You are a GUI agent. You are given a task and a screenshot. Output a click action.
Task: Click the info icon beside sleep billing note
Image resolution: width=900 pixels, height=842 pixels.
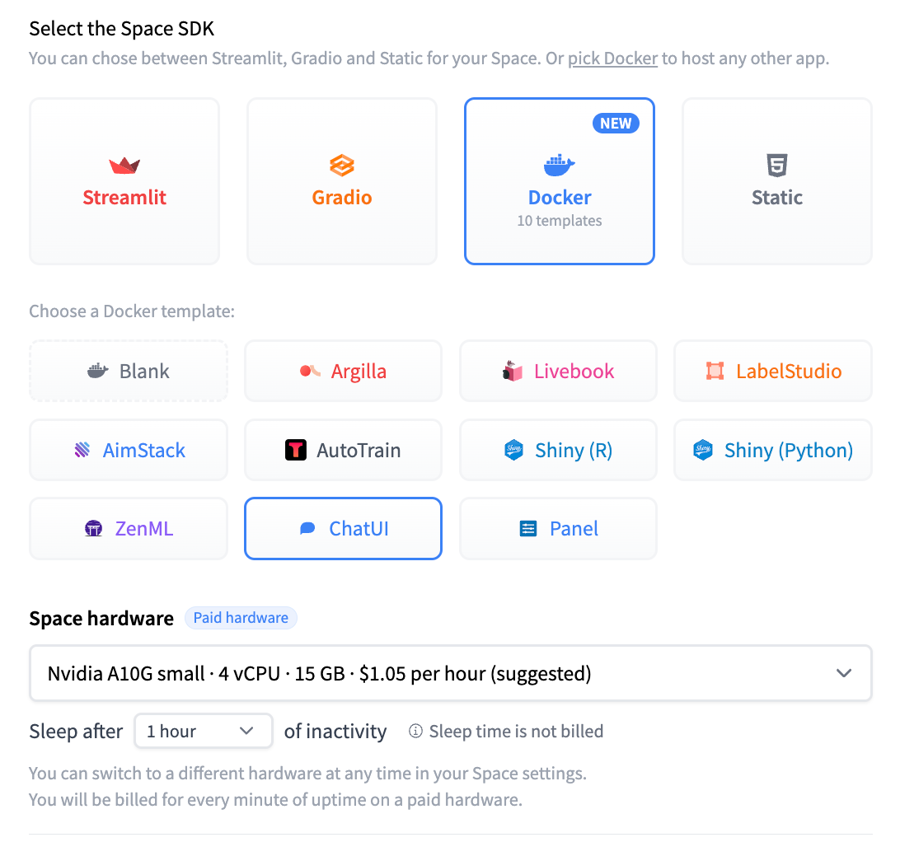(415, 732)
